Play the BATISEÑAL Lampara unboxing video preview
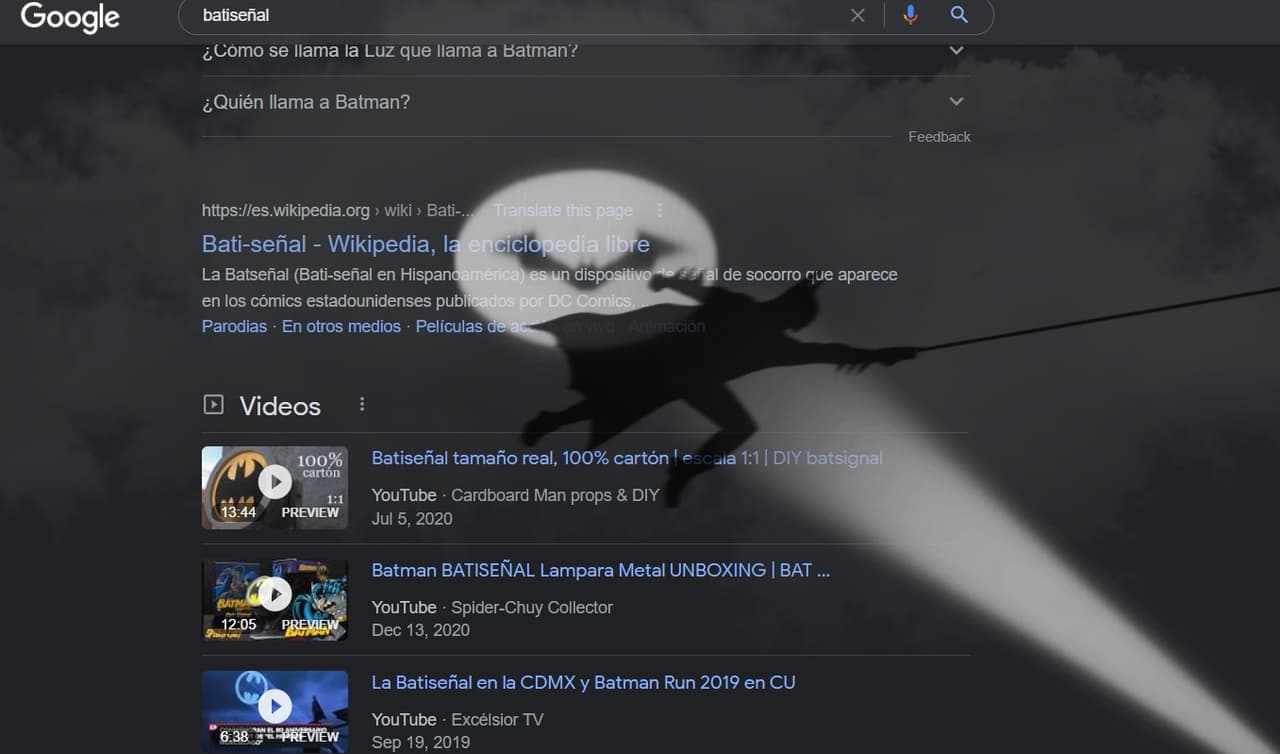The image size is (1280, 754). (x=275, y=594)
